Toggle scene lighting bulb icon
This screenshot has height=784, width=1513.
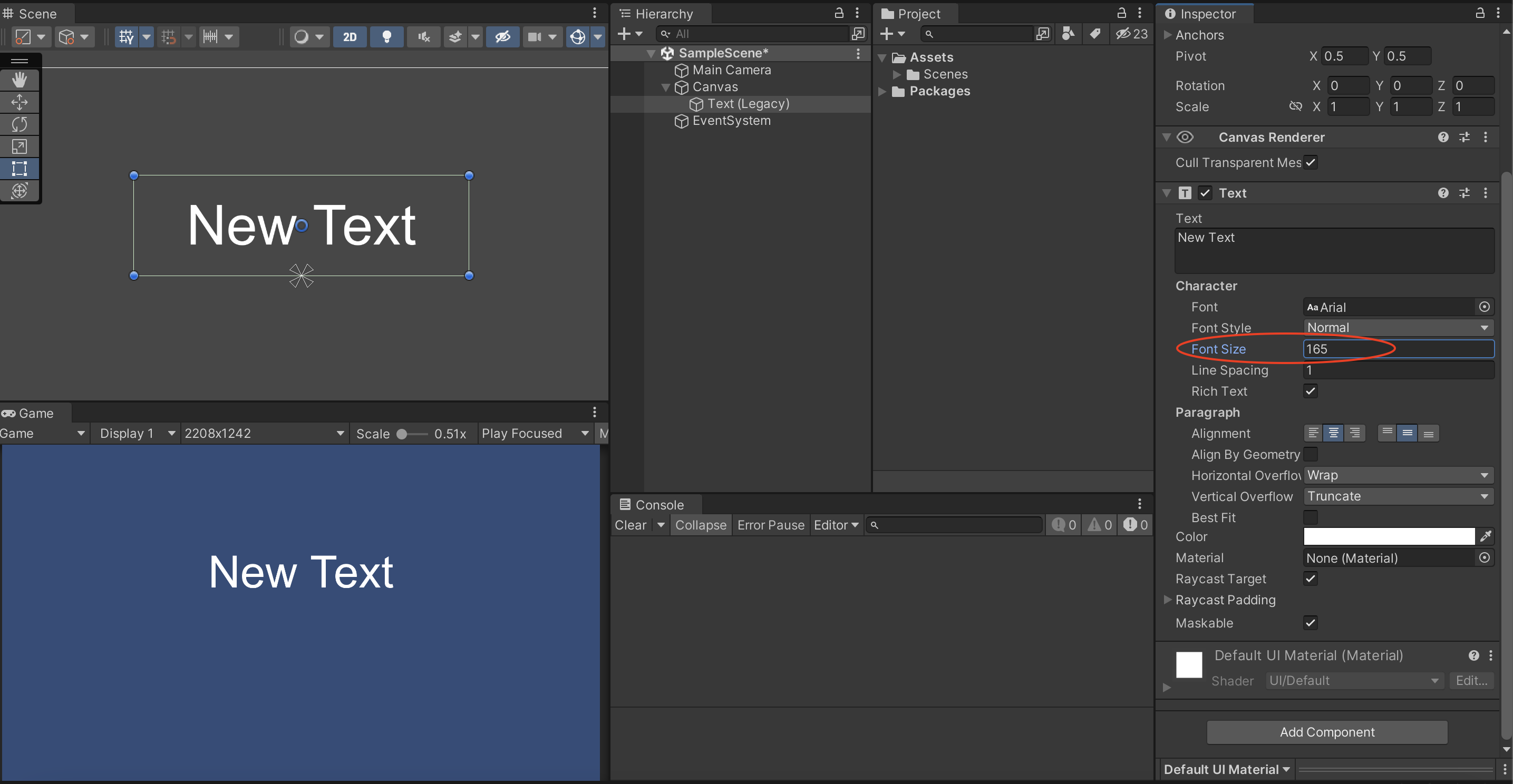coord(386,37)
